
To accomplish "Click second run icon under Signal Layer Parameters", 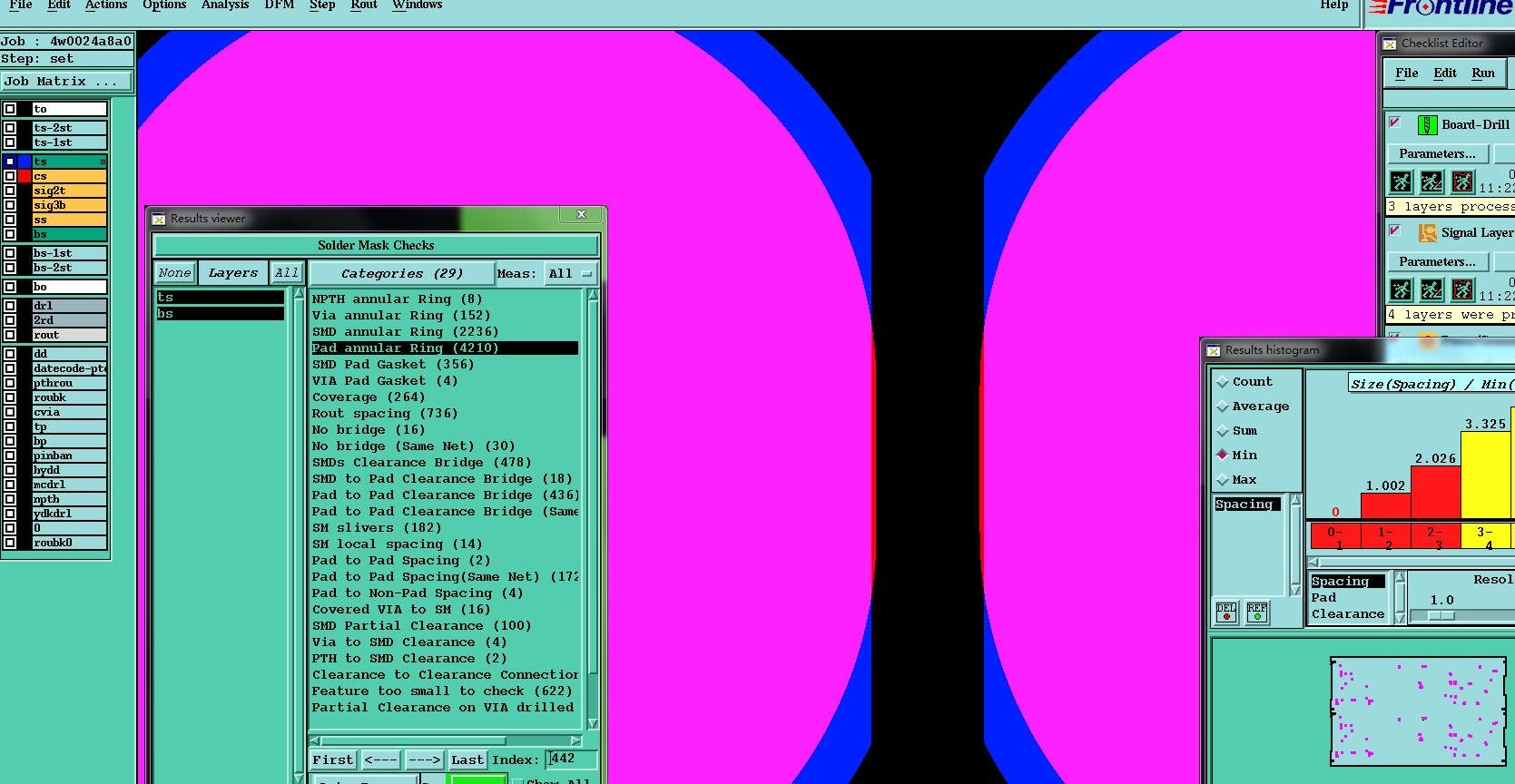I will pos(1431,289).
